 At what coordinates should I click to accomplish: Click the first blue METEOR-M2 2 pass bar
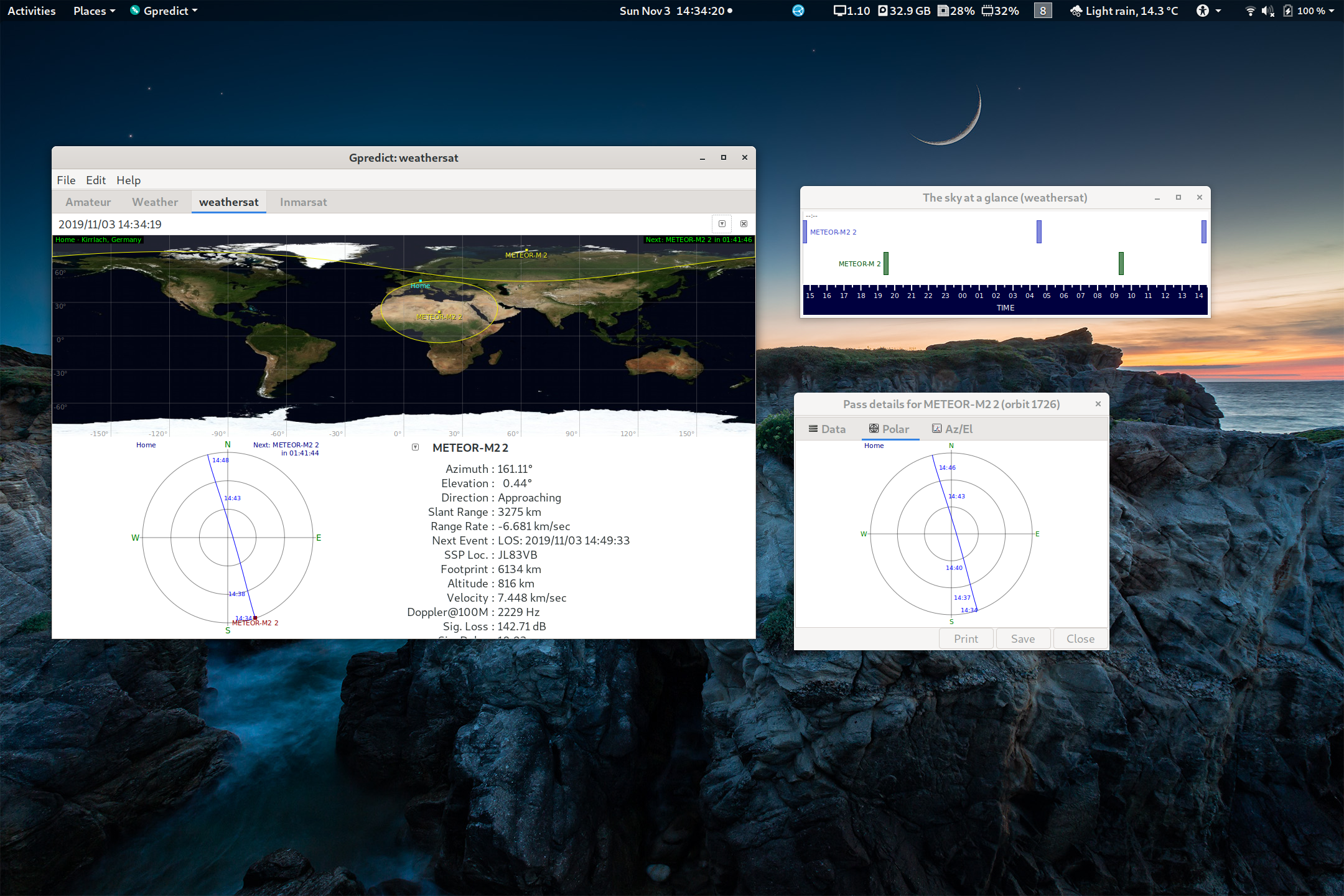(805, 231)
